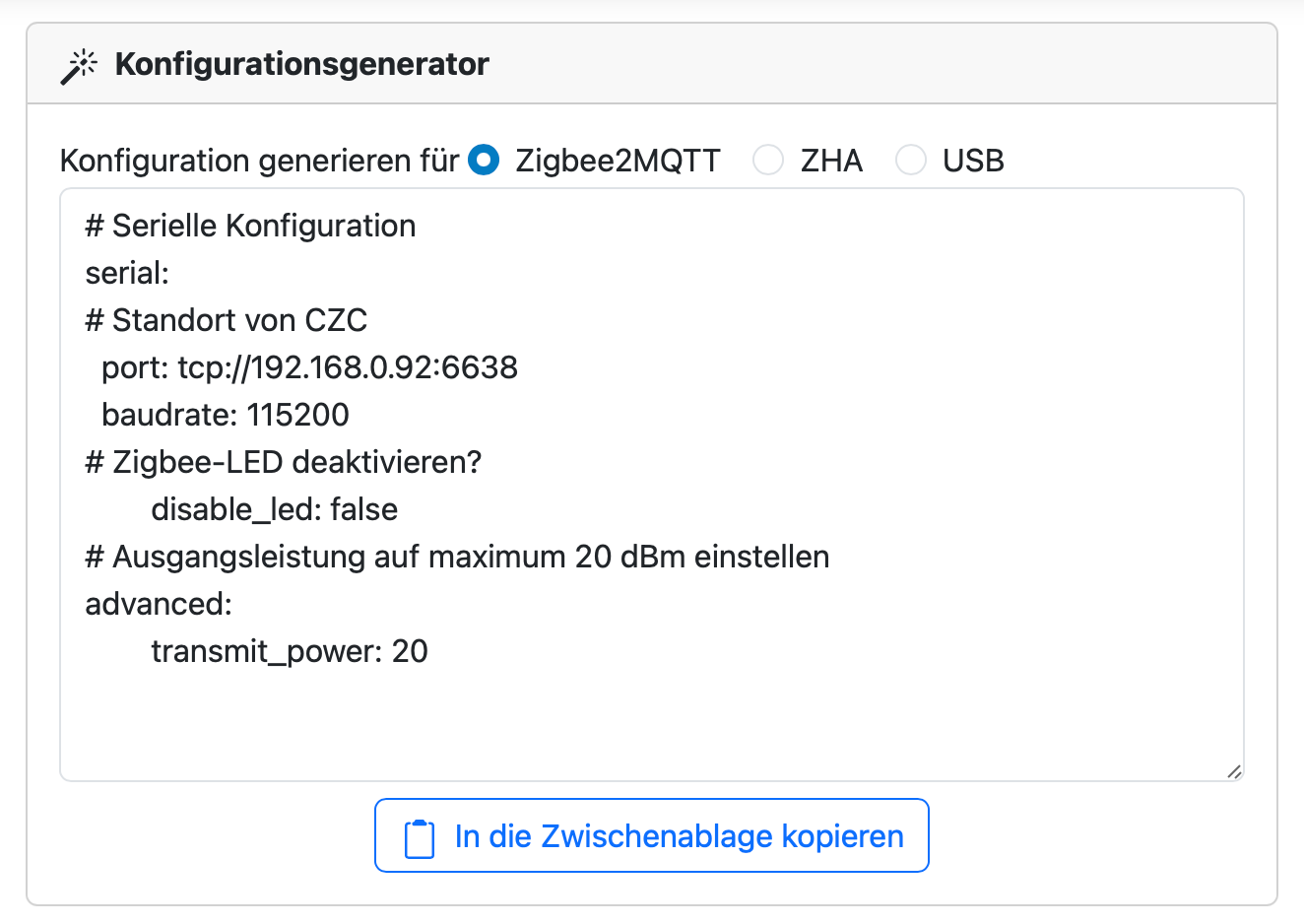Click the magic wand icon in header
1304x924 pixels.
pos(79,66)
